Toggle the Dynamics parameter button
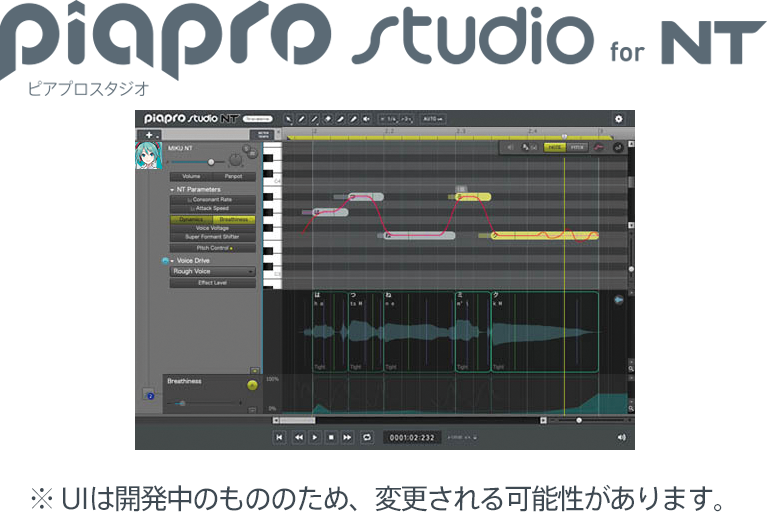The width and height of the screenshot is (768, 512). (191, 219)
